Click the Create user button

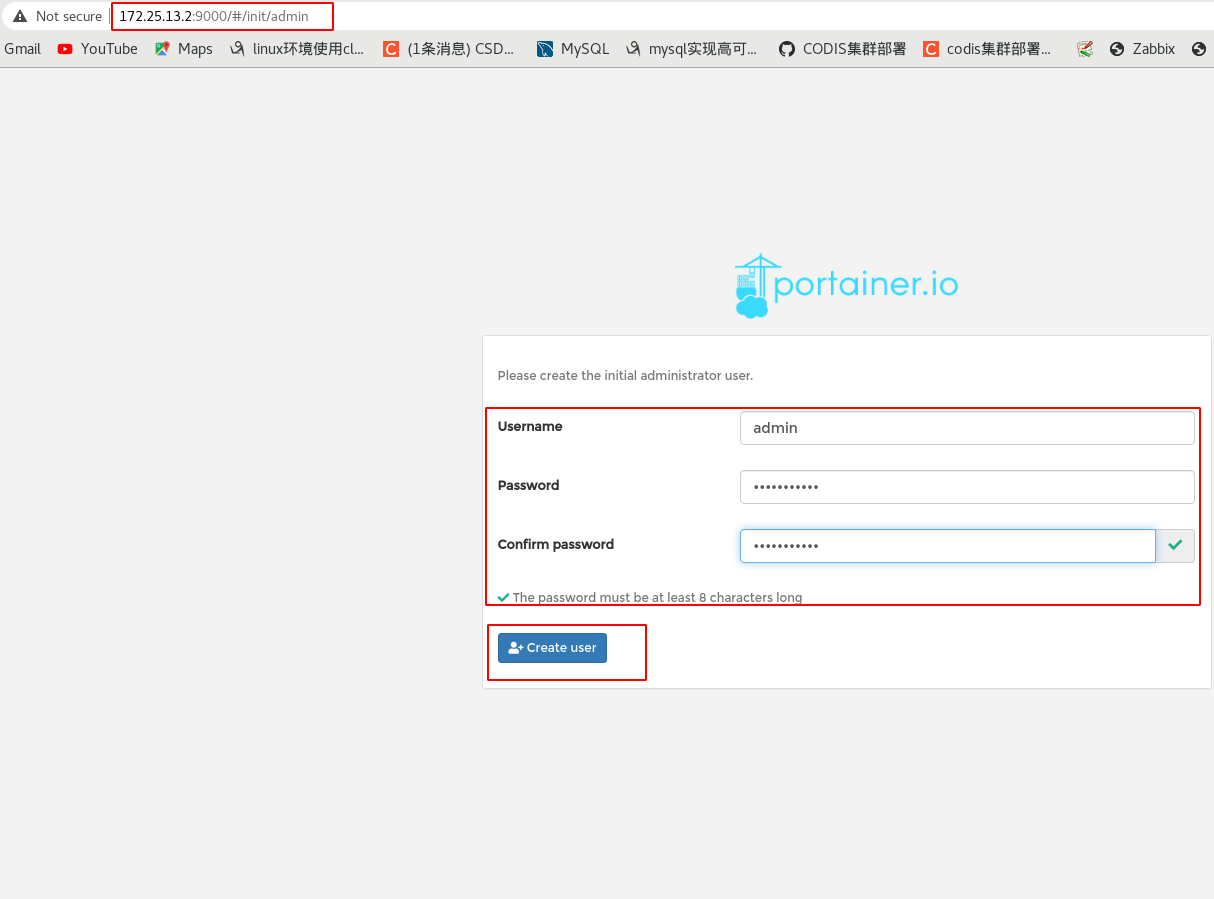[x=552, y=648]
